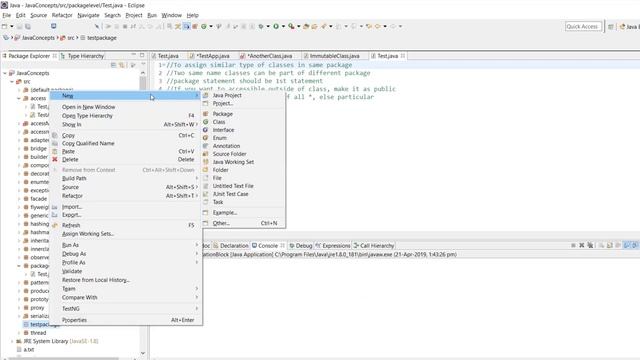Screen dimensions: 640x360
Task: Click Remove All Terminated Launches icon
Action: (x=590, y=245)
